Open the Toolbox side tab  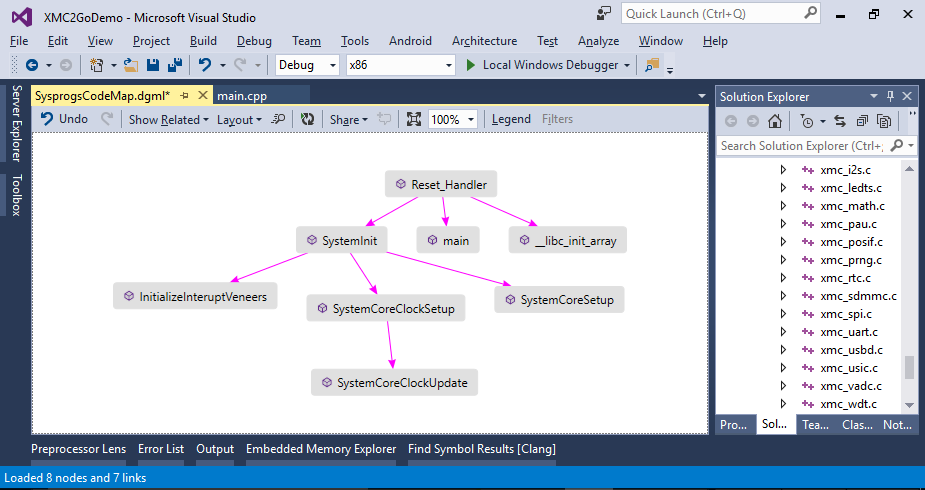[17, 195]
